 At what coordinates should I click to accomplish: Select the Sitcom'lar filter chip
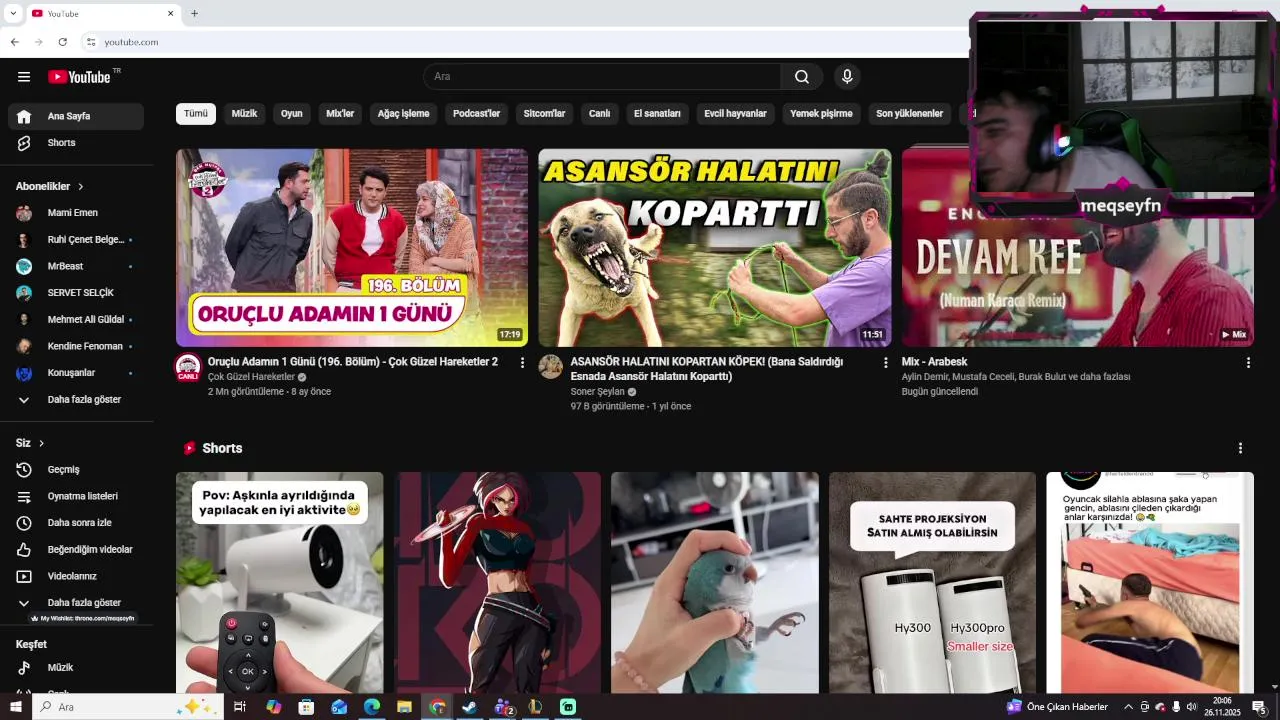tap(544, 114)
